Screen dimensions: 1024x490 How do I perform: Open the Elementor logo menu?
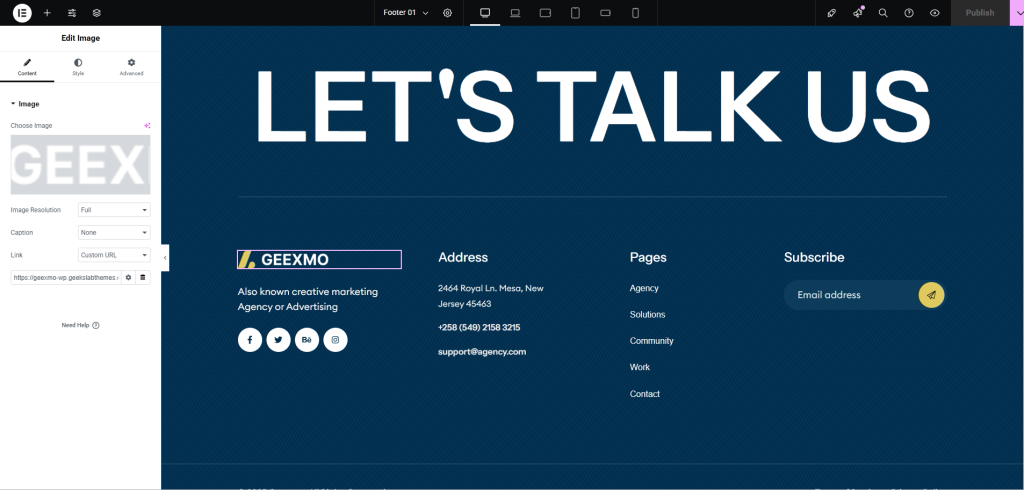point(22,13)
